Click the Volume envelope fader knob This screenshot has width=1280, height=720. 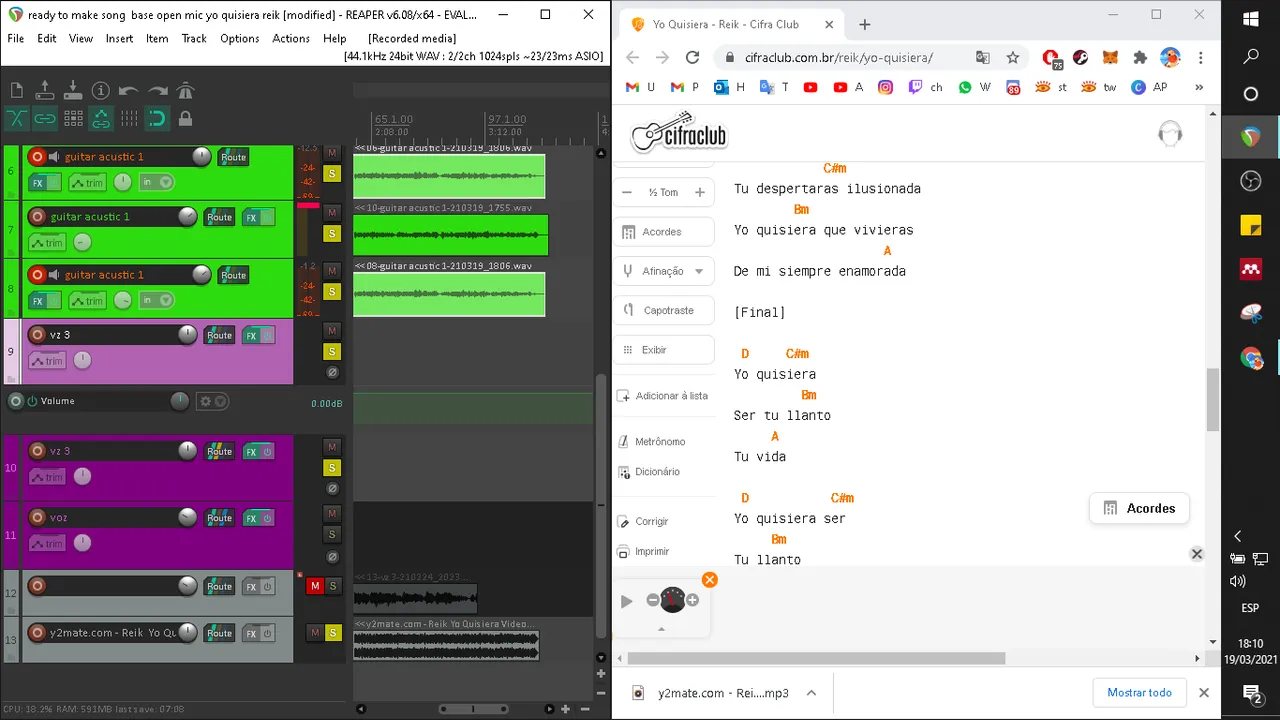tap(179, 401)
